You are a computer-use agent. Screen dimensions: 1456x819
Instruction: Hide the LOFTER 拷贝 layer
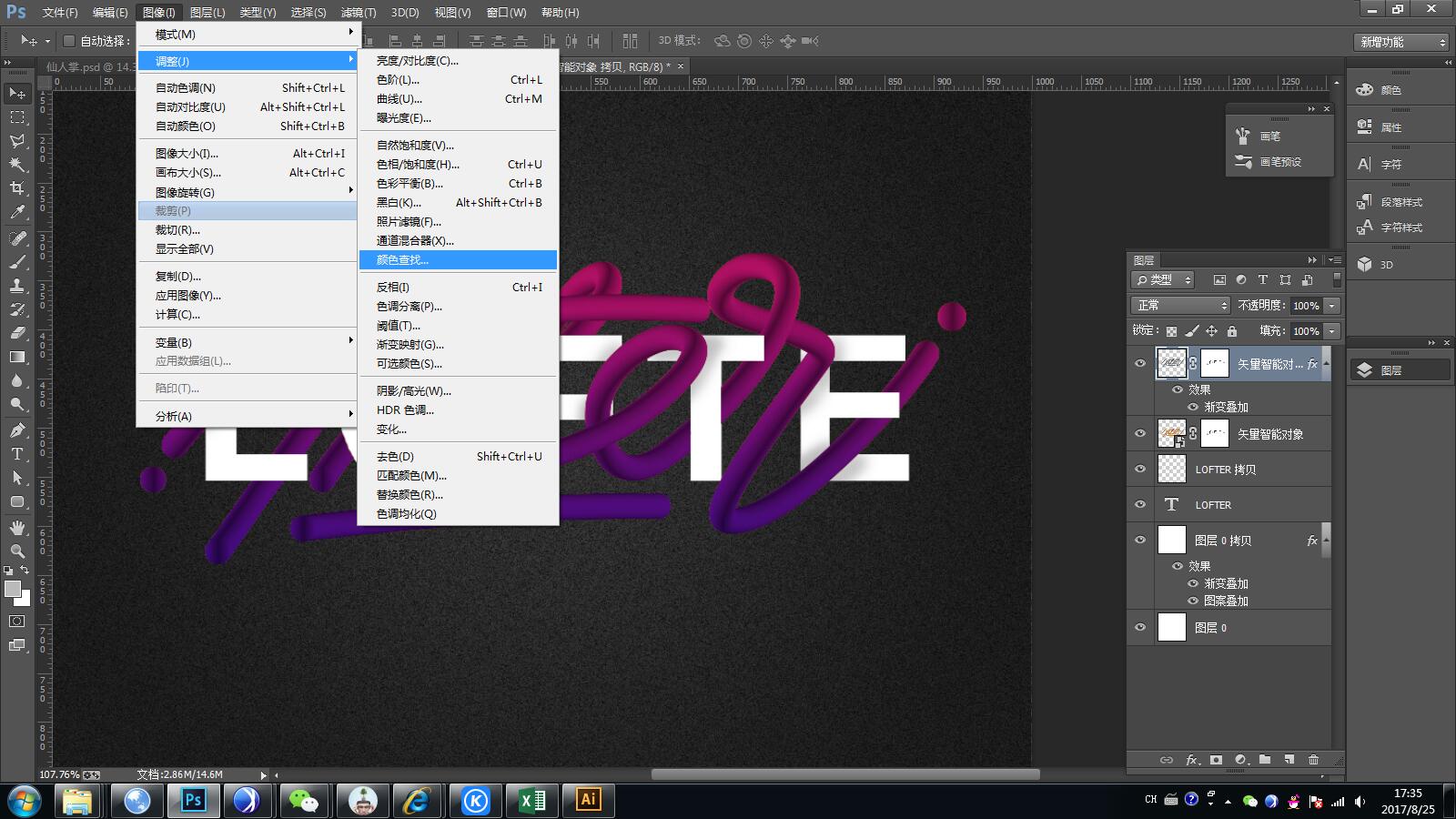[x=1140, y=469]
